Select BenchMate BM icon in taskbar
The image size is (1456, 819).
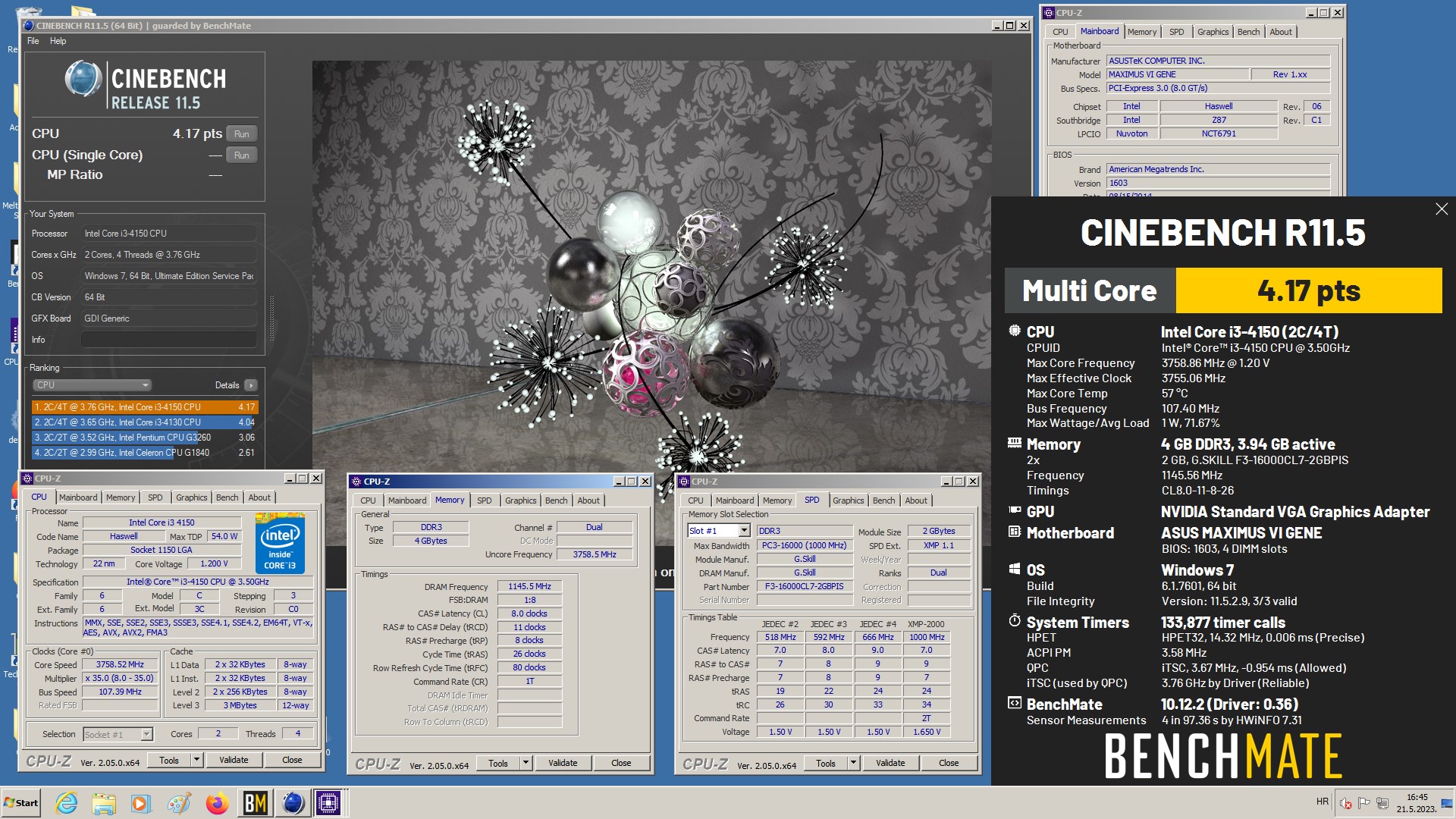256,803
